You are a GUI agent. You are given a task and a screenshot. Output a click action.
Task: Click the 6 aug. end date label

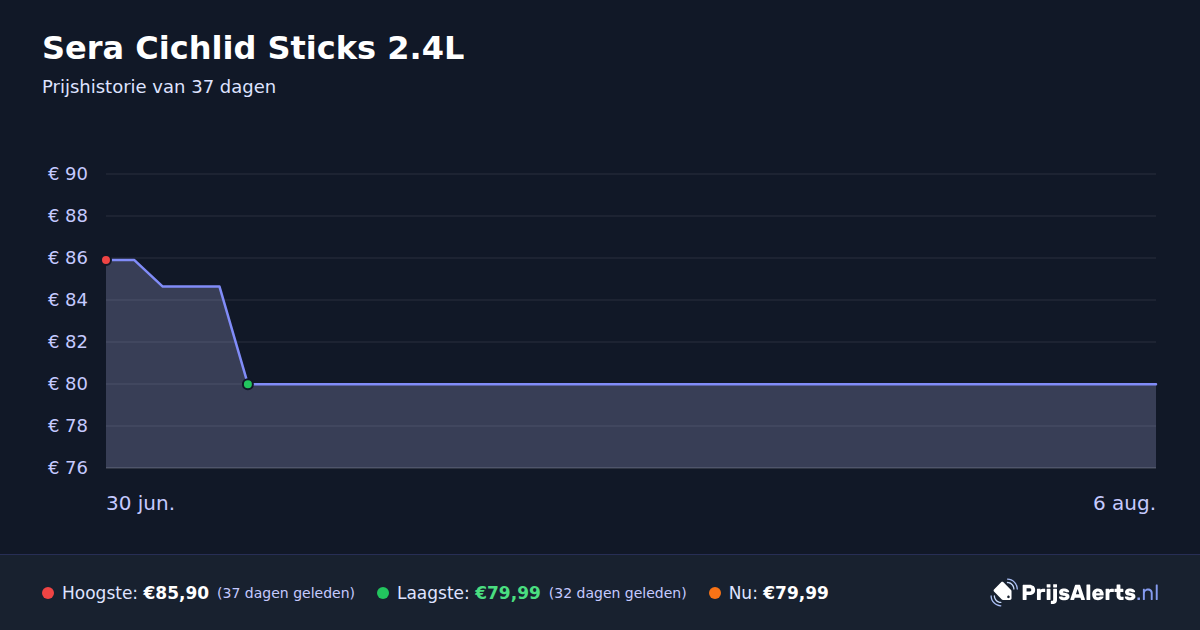pyautogui.click(x=1124, y=504)
